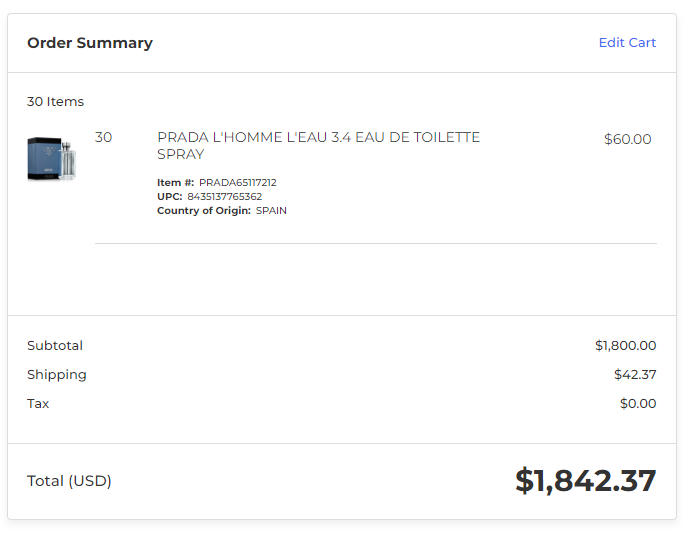Select the $1,800.00 subtotal amount
This screenshot has width=698, height=541.
pos(625,346)
